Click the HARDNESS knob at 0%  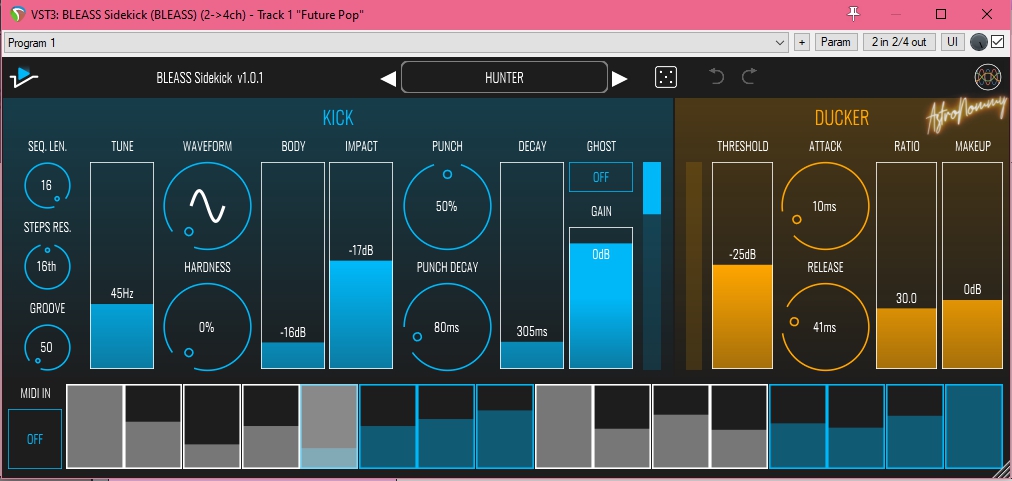click(207, 327)
